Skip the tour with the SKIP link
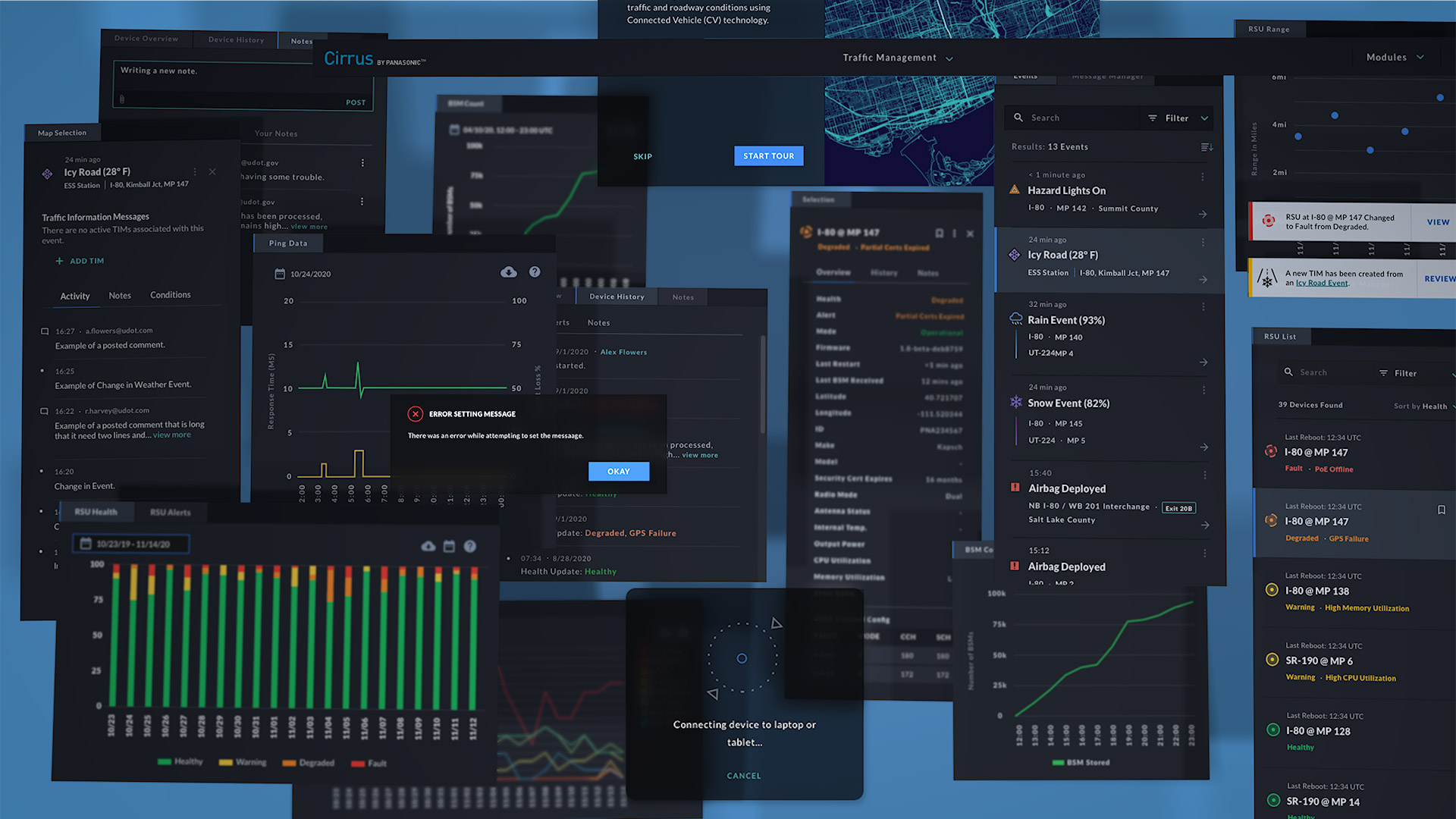This screenshot has width=1456, height=819. [642, 156]
